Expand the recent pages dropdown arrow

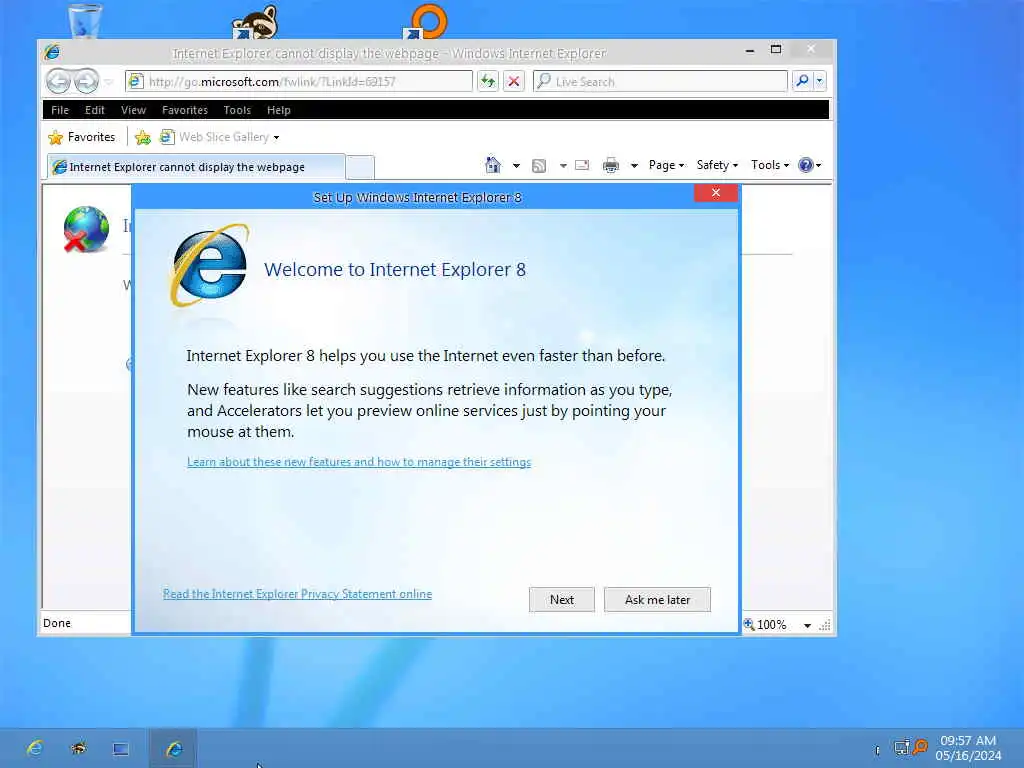click(108, 82)
